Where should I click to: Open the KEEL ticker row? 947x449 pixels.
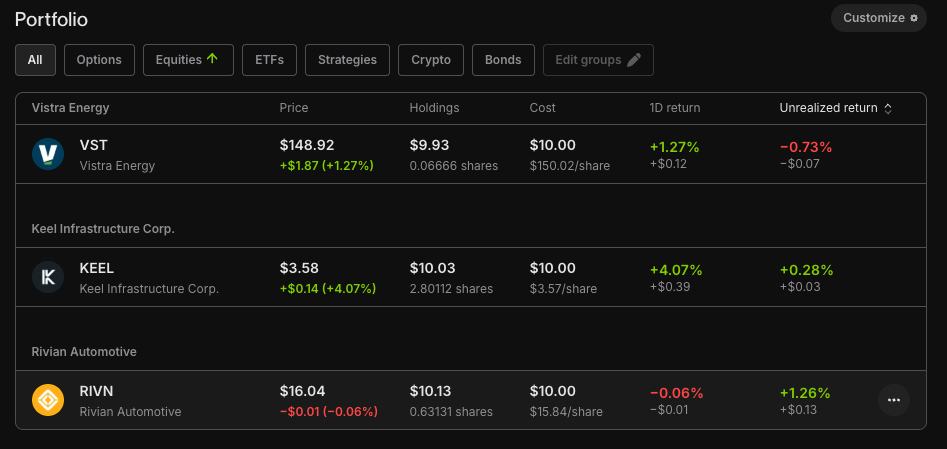tap(470, 277)
